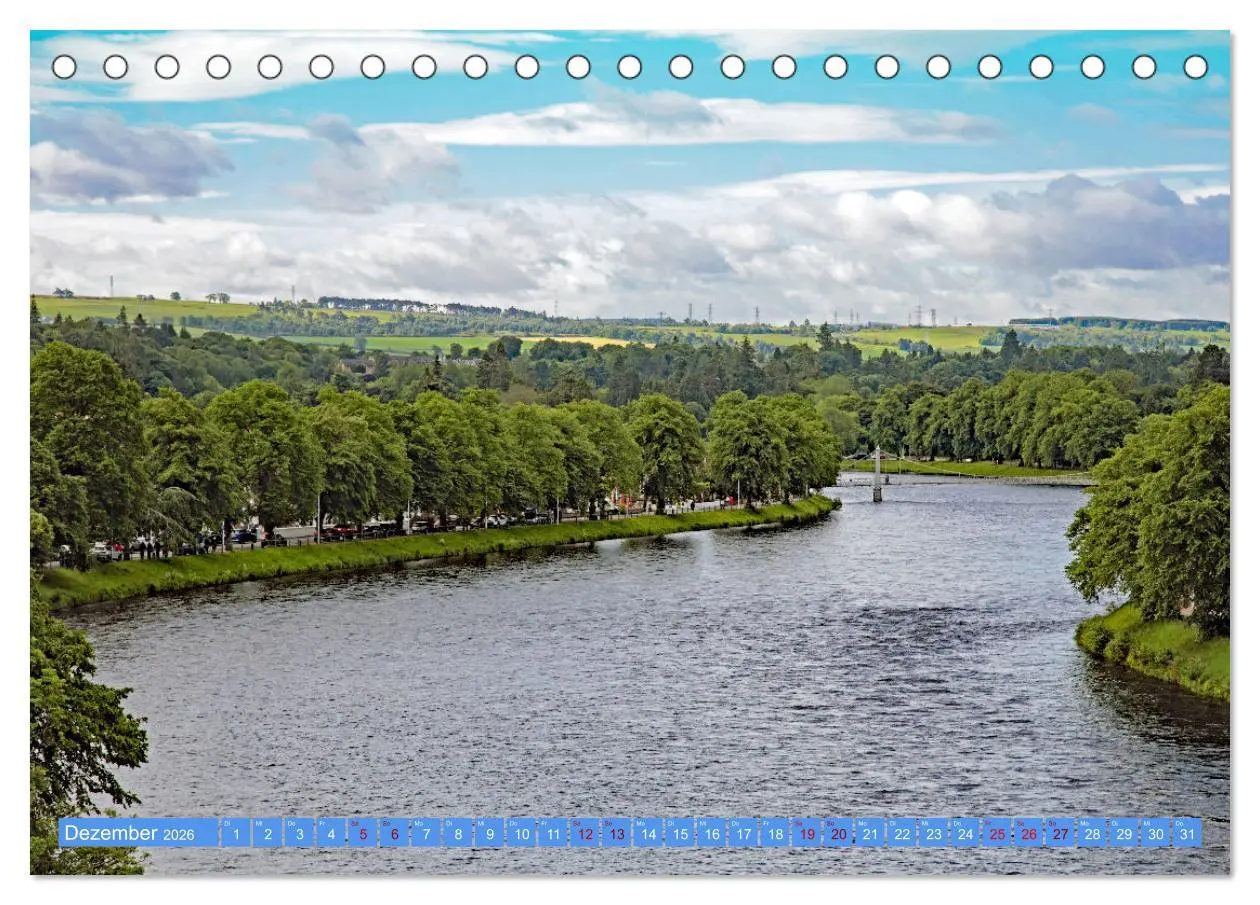Pick the highlighted day 27 cell
Screen dimensions: 1260x905
pyautogui.click(x=1062, y=833)
